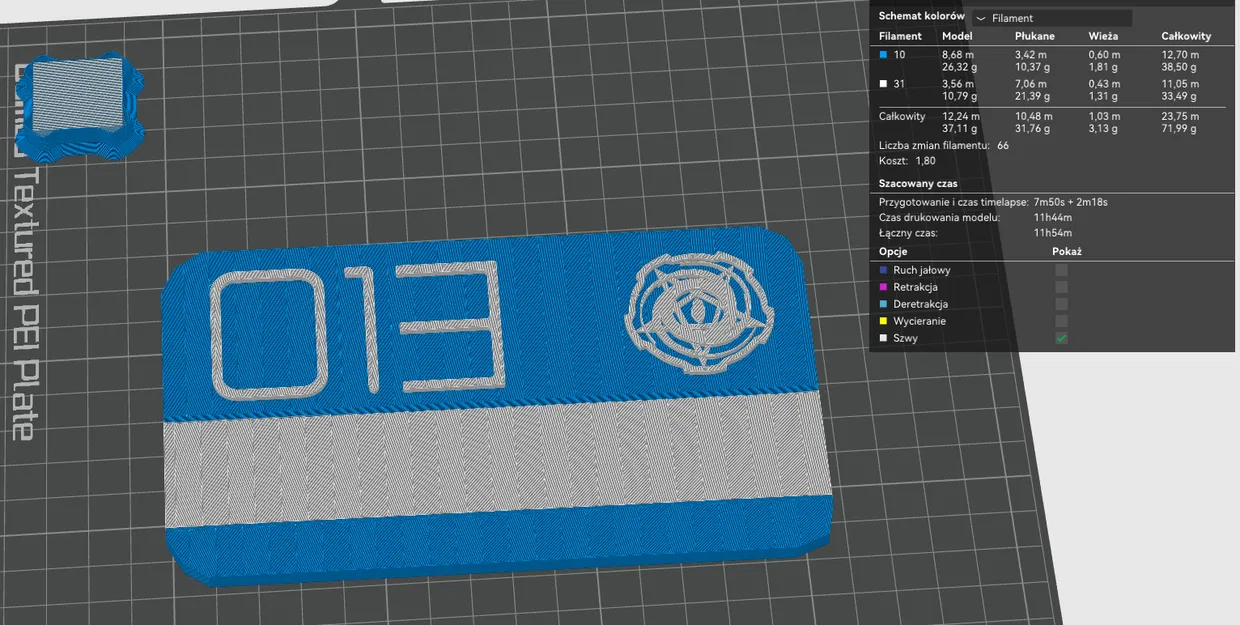Collapse the Schemat kolorów section
Image resolution: width=1240 pixels, height=625 pixels.
(920, 16)
